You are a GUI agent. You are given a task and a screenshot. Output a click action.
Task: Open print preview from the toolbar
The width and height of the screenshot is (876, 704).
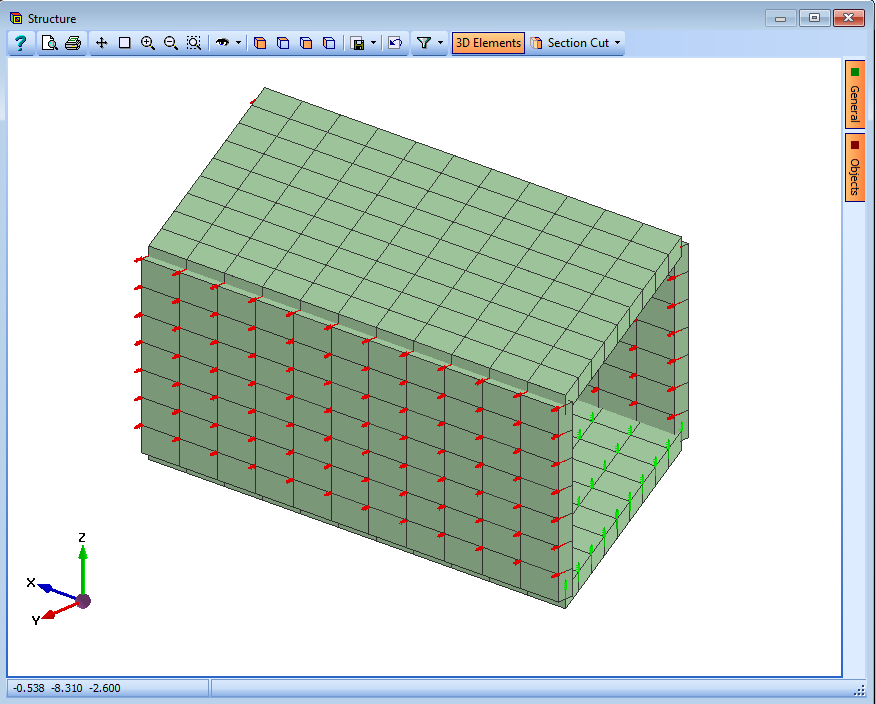coord(50,43)
